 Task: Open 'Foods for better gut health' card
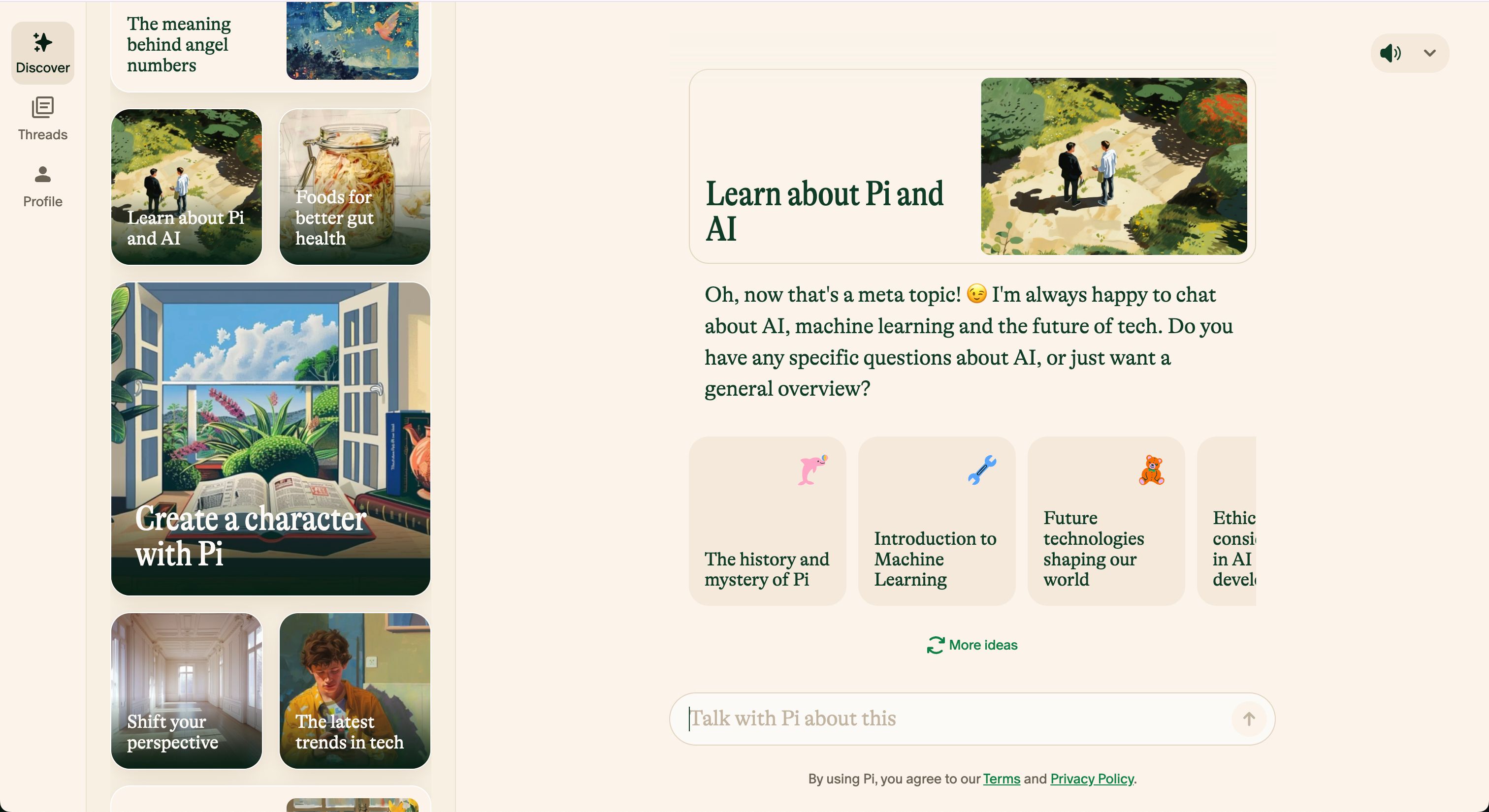click(355, 187)
